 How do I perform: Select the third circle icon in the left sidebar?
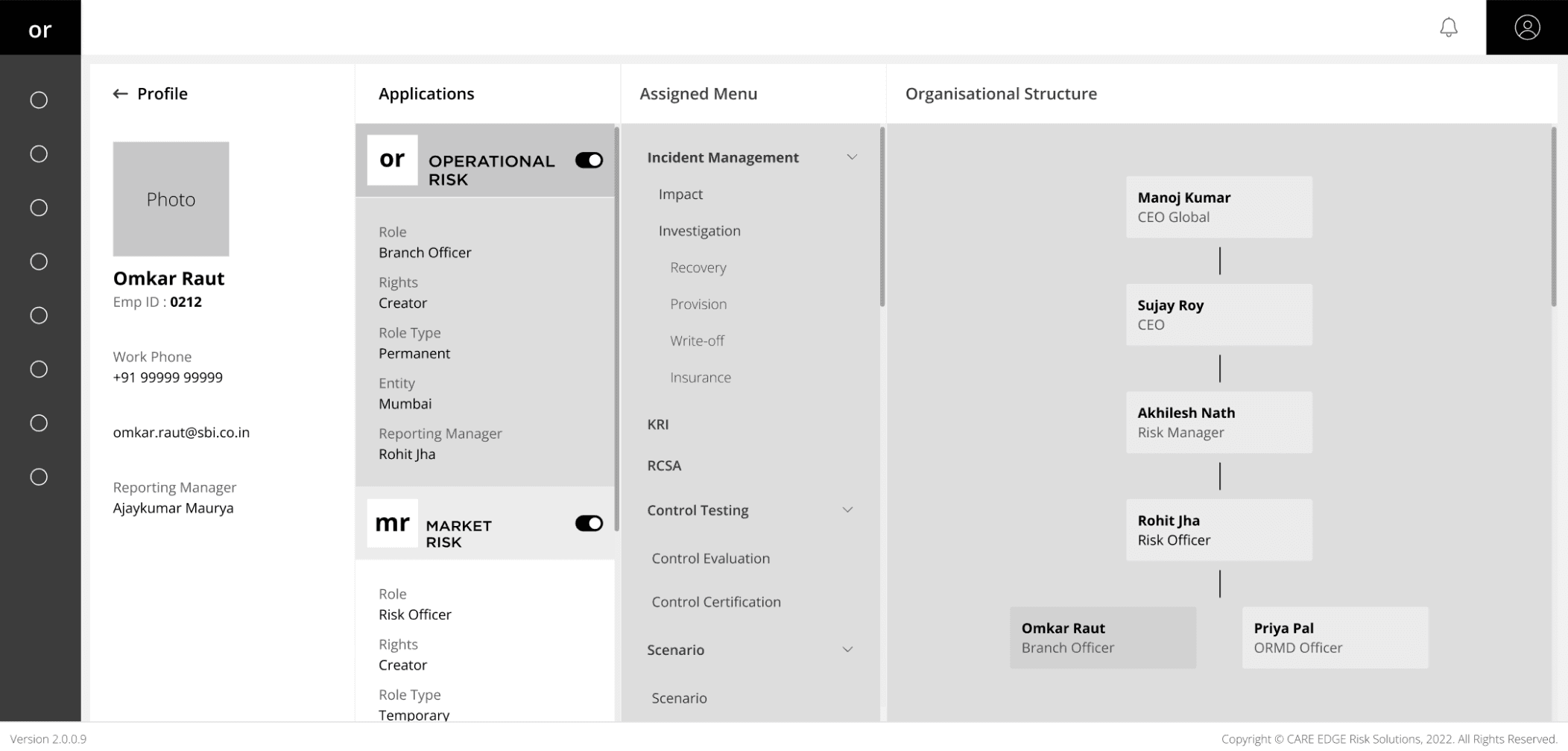39,208
